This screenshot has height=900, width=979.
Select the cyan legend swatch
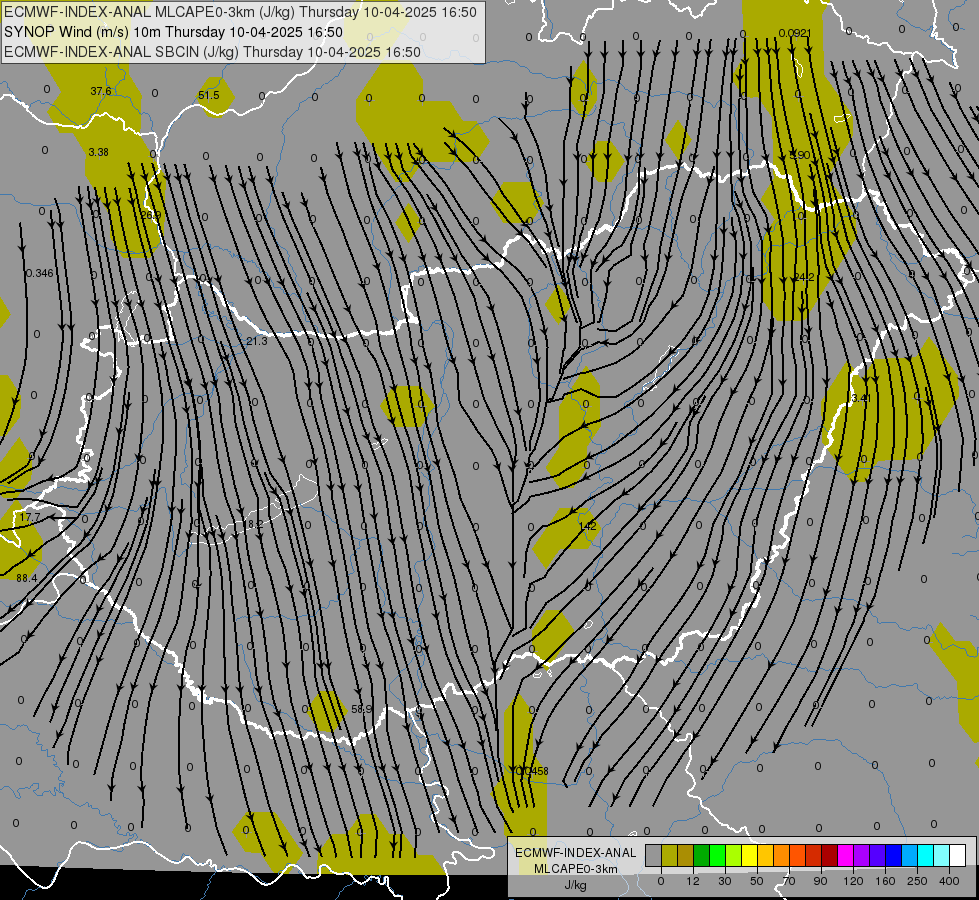pos(926,856)
